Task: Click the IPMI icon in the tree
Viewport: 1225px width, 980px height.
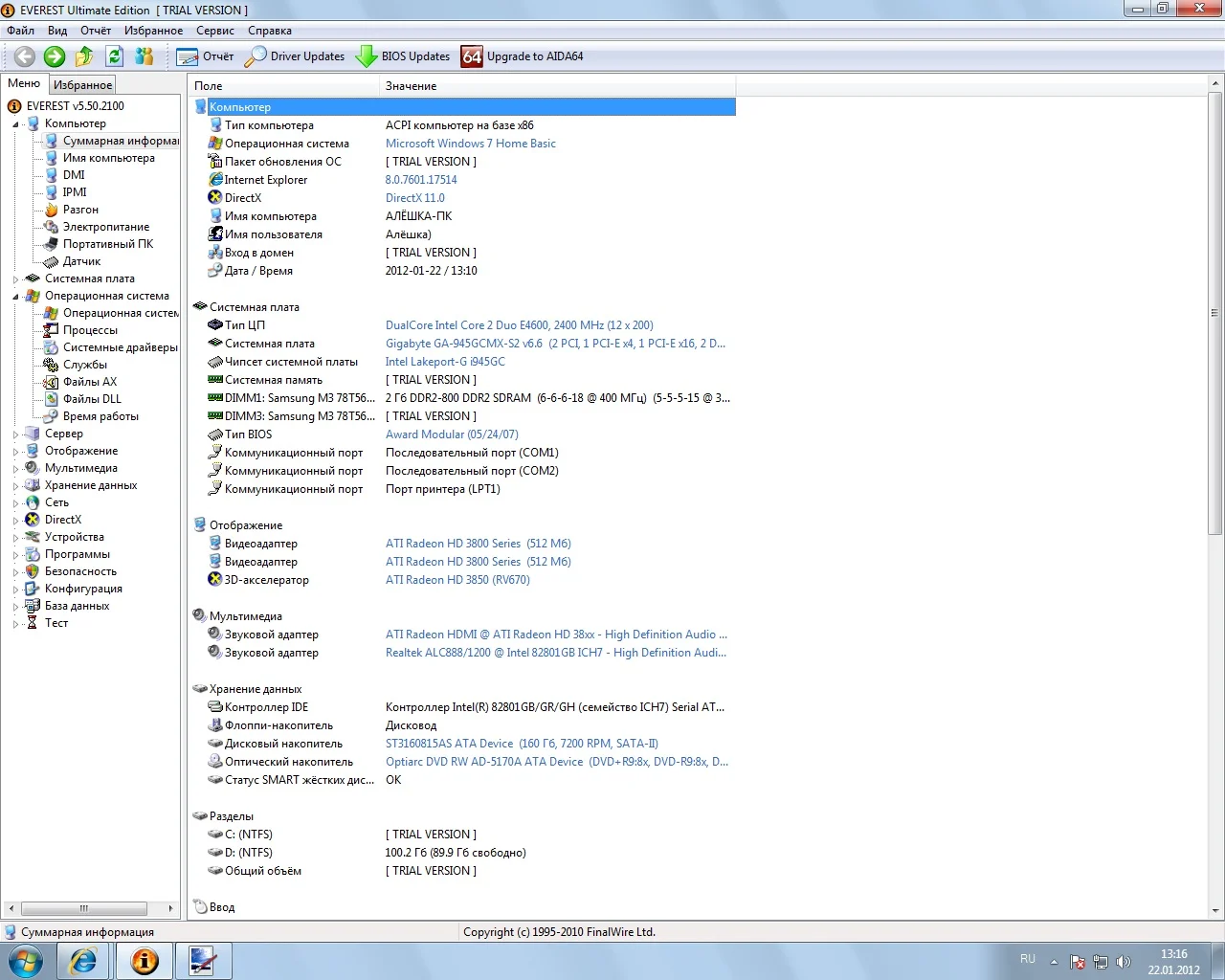Action: tap(52, 192)
